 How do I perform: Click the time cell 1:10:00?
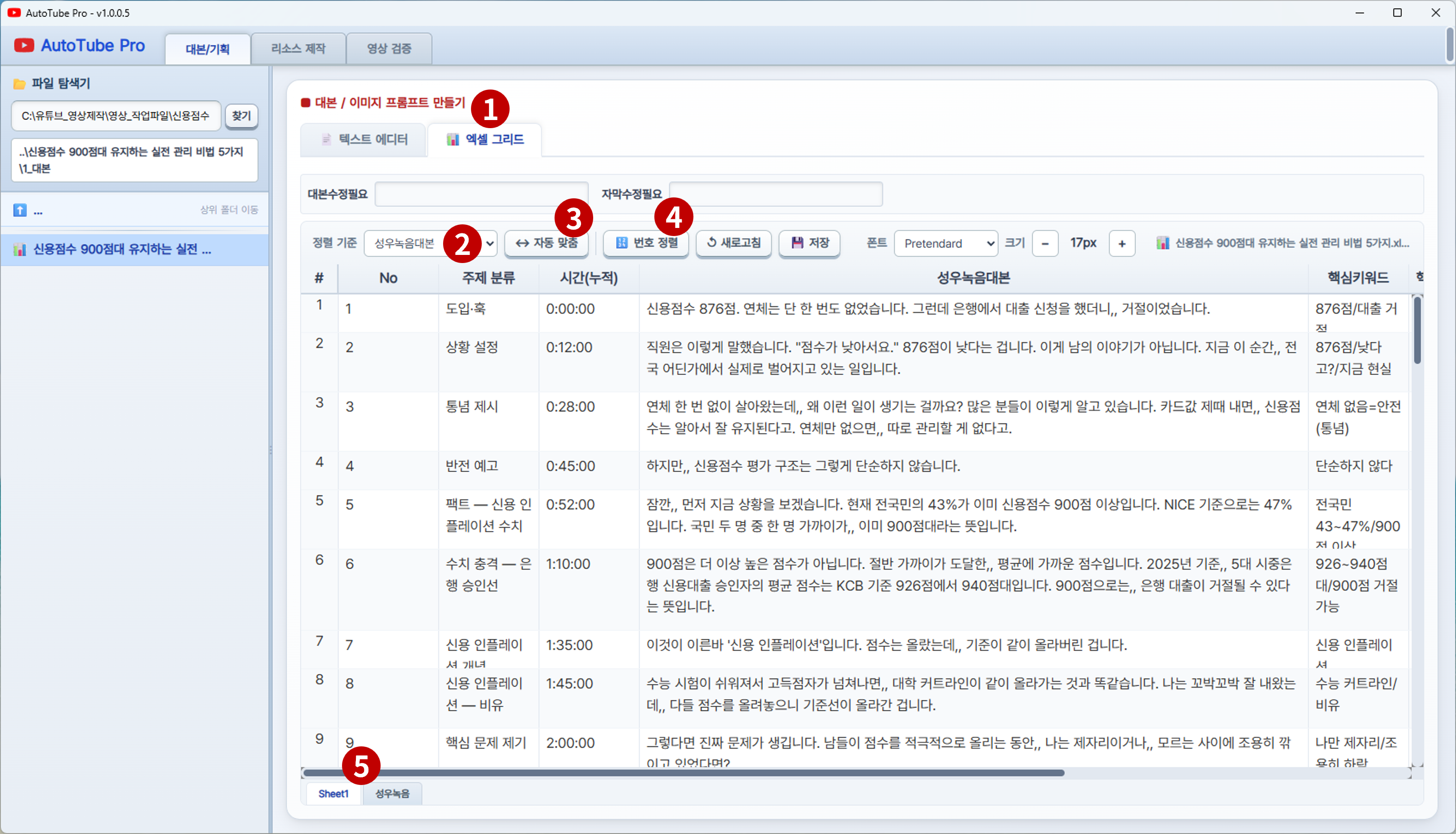pyautogui.click(x=589, y=589)
